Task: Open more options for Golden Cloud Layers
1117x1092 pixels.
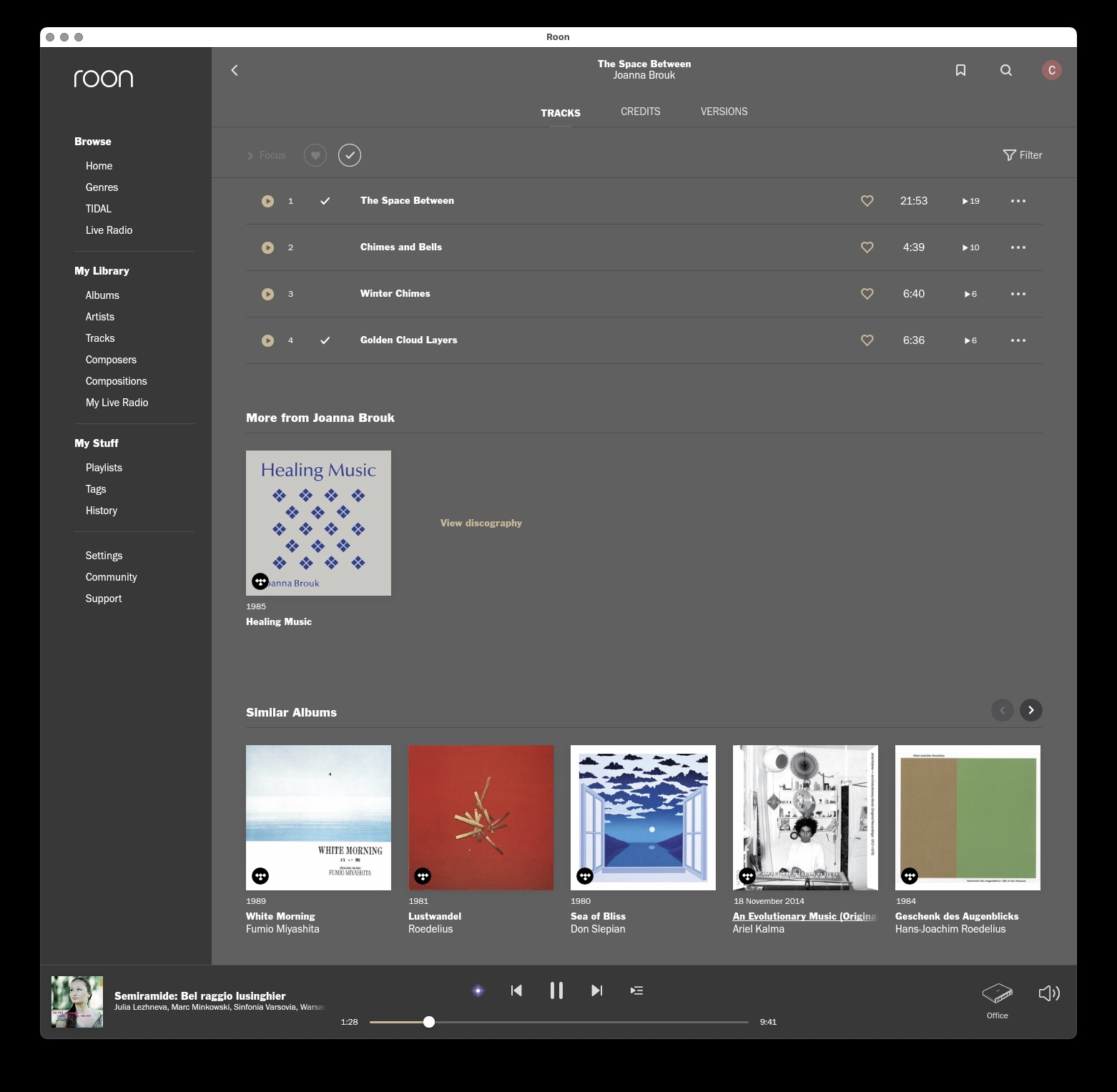Action: 1018,340
